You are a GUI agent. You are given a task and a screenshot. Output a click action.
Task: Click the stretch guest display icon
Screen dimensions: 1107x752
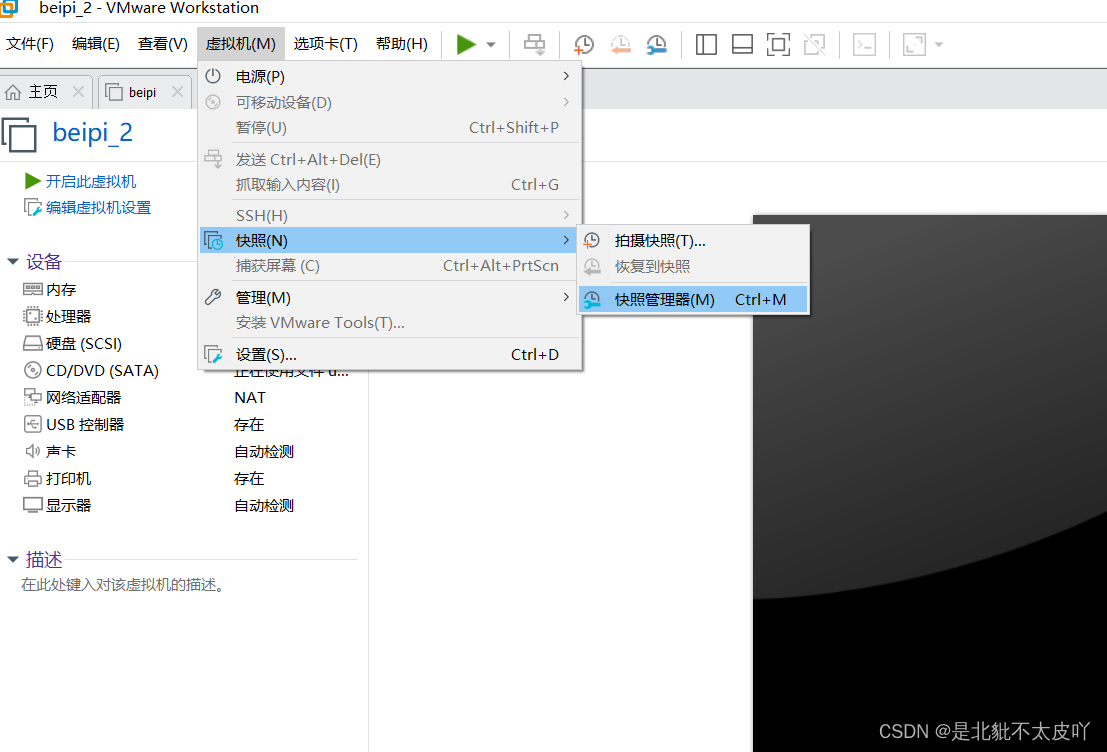[914, 44]
